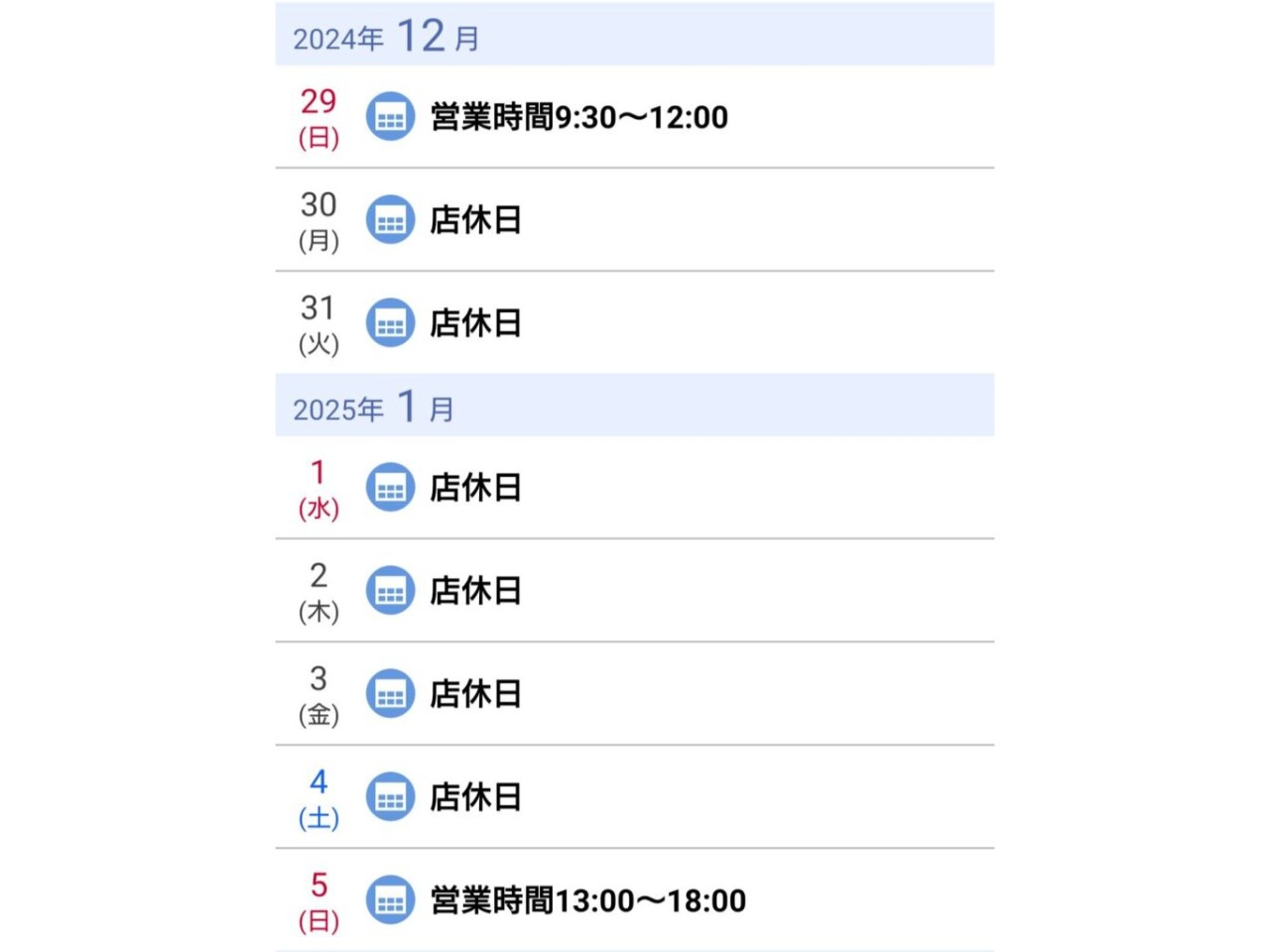Select 店休日 entry on Friday the 3rd

(475, 694)
